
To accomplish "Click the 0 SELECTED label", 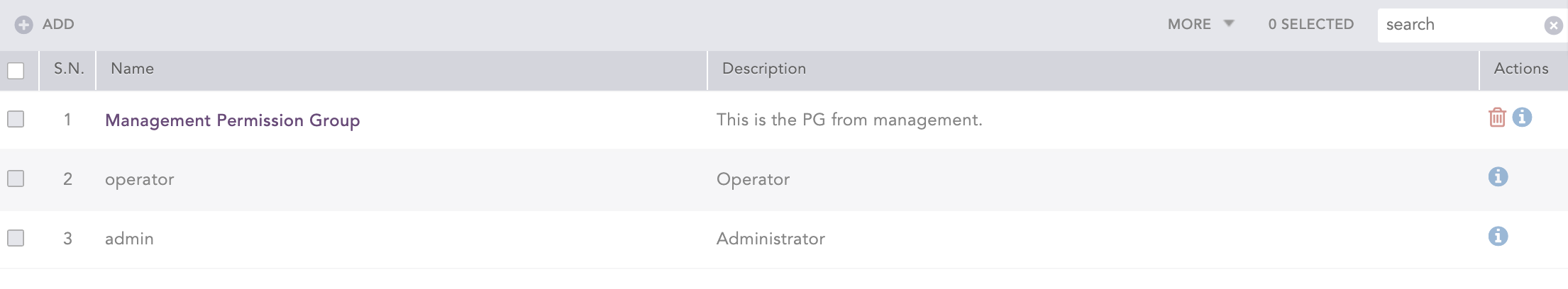I will (1310, 24).
